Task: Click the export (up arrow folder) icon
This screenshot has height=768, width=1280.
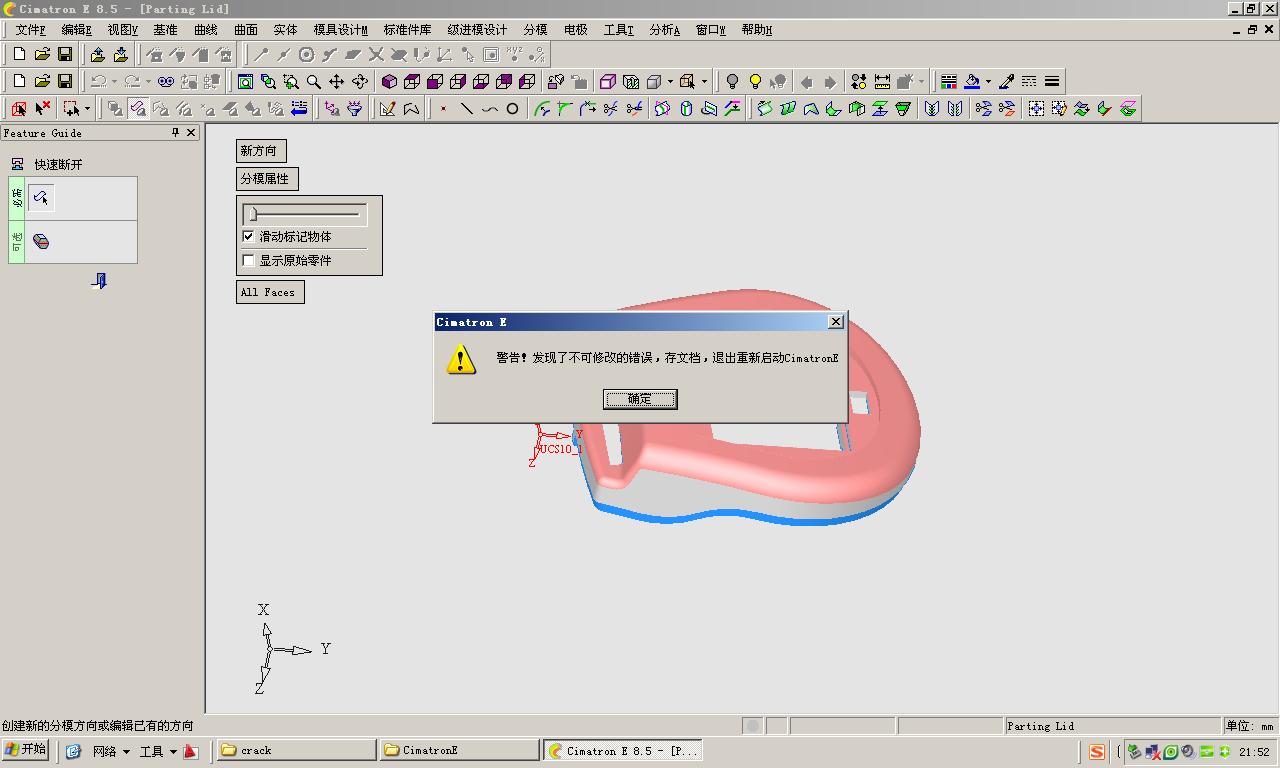Action: point(97,54)
